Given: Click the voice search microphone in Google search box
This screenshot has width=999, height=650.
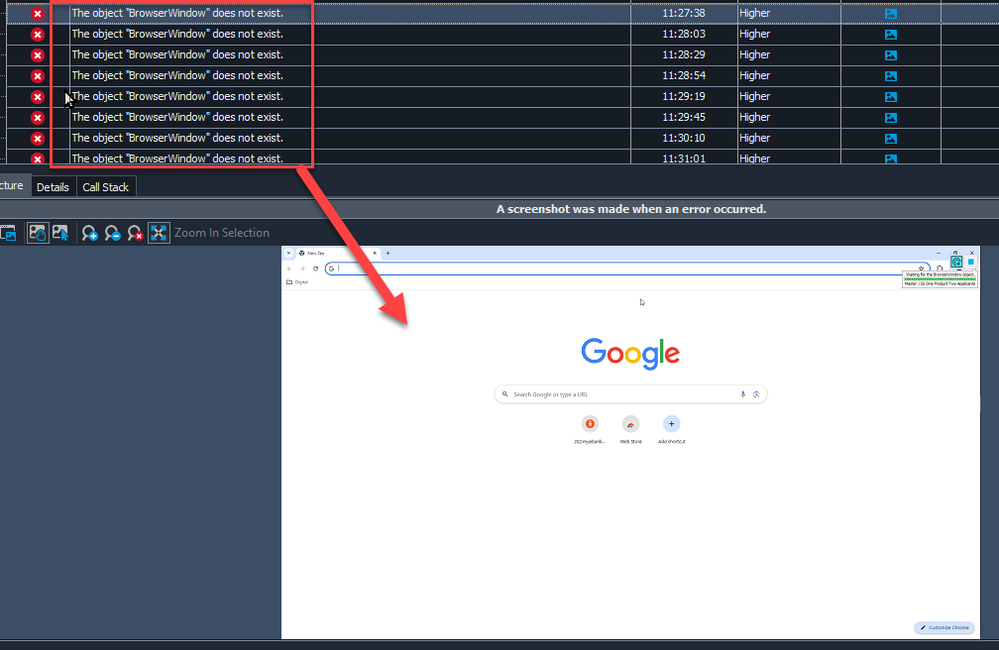Looking at the screenshot, I should pos(743,394).
